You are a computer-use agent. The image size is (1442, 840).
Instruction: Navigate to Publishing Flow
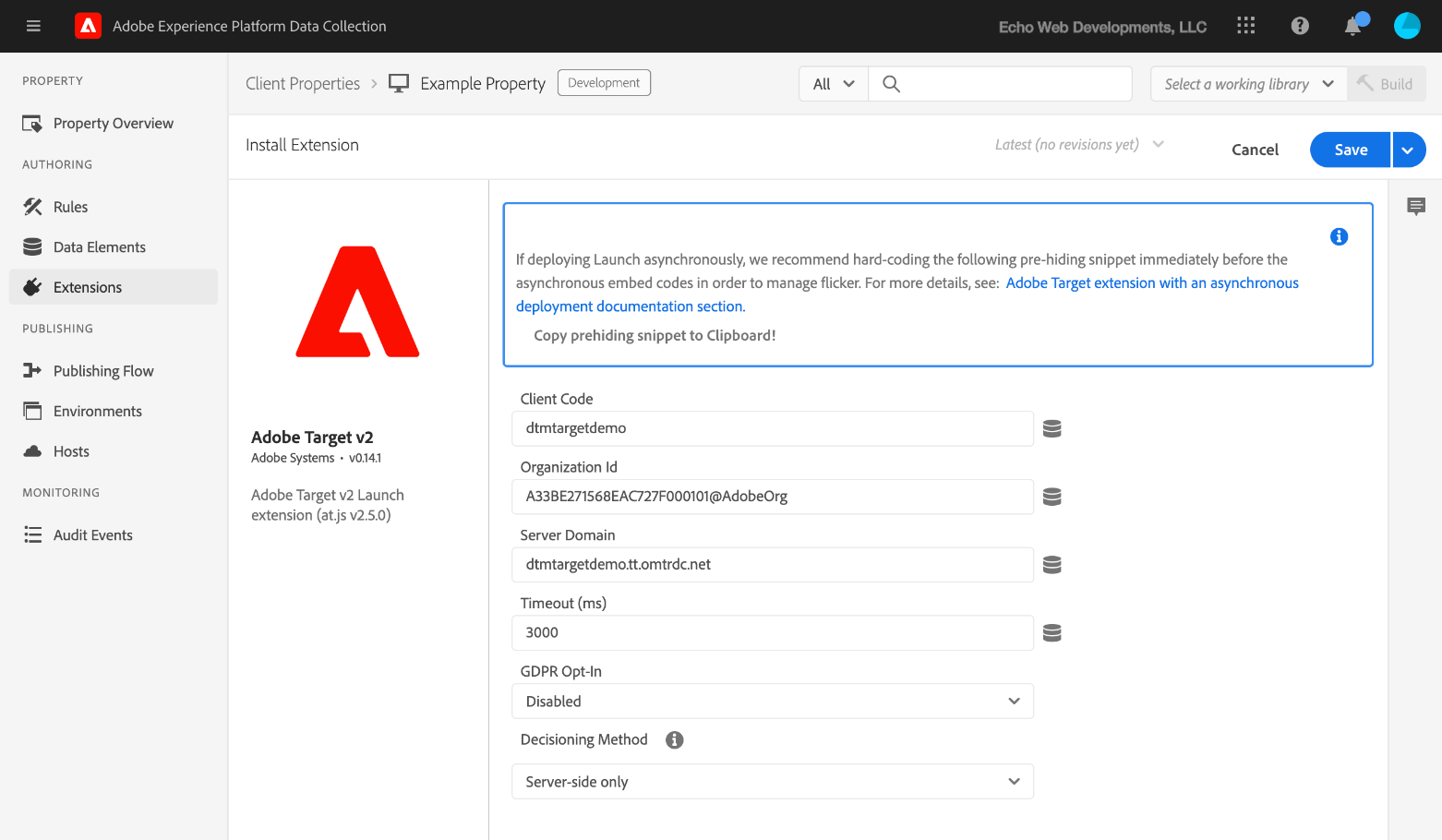103,371
